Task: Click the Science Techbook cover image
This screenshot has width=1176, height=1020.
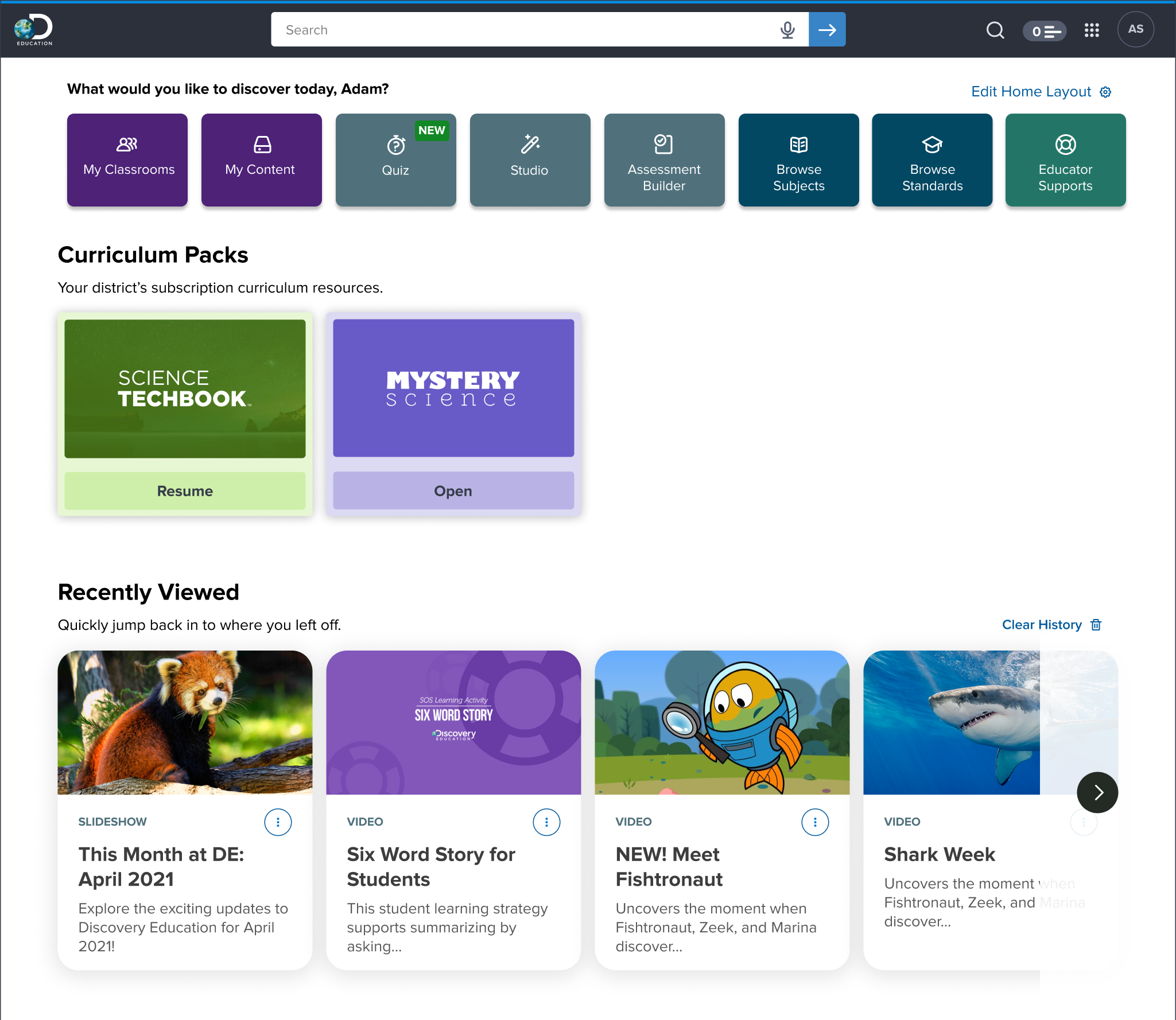Action: click(x=185, y=389)
